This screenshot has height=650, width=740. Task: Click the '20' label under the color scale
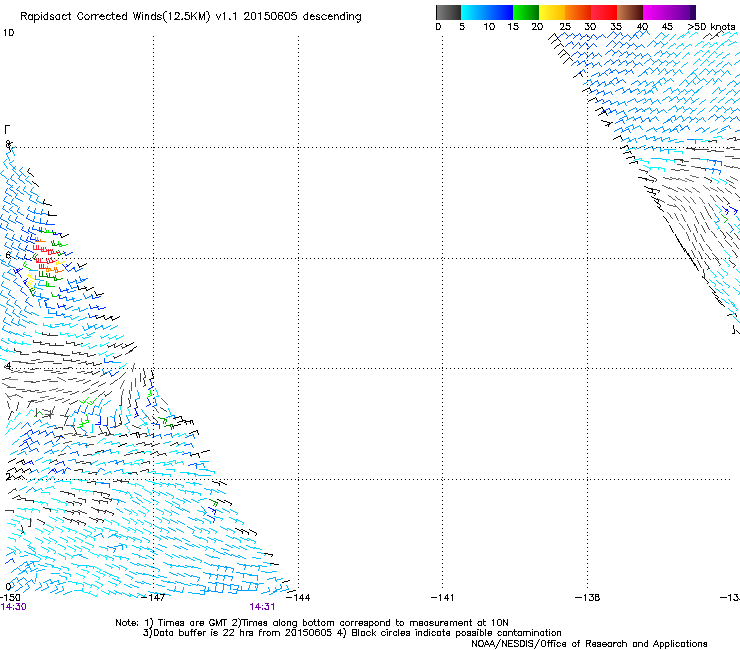pos(537,27)
